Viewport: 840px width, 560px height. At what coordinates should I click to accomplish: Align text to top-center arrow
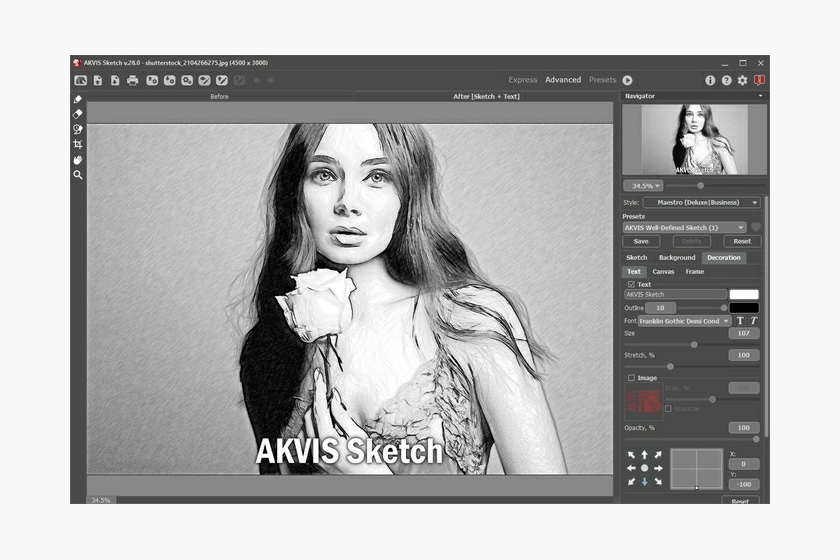click(x=644, y=454)
